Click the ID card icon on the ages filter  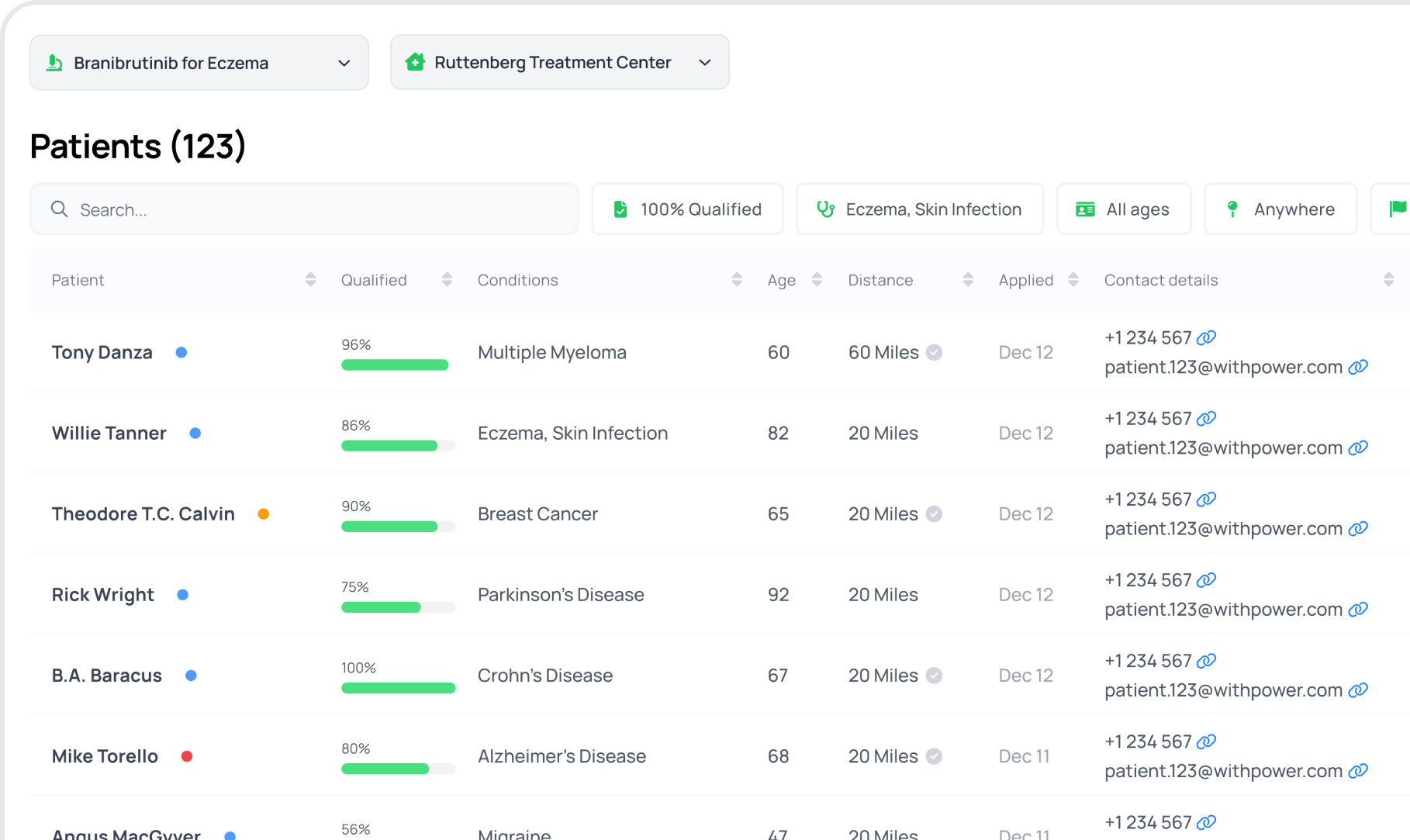tap(1086, 209)
